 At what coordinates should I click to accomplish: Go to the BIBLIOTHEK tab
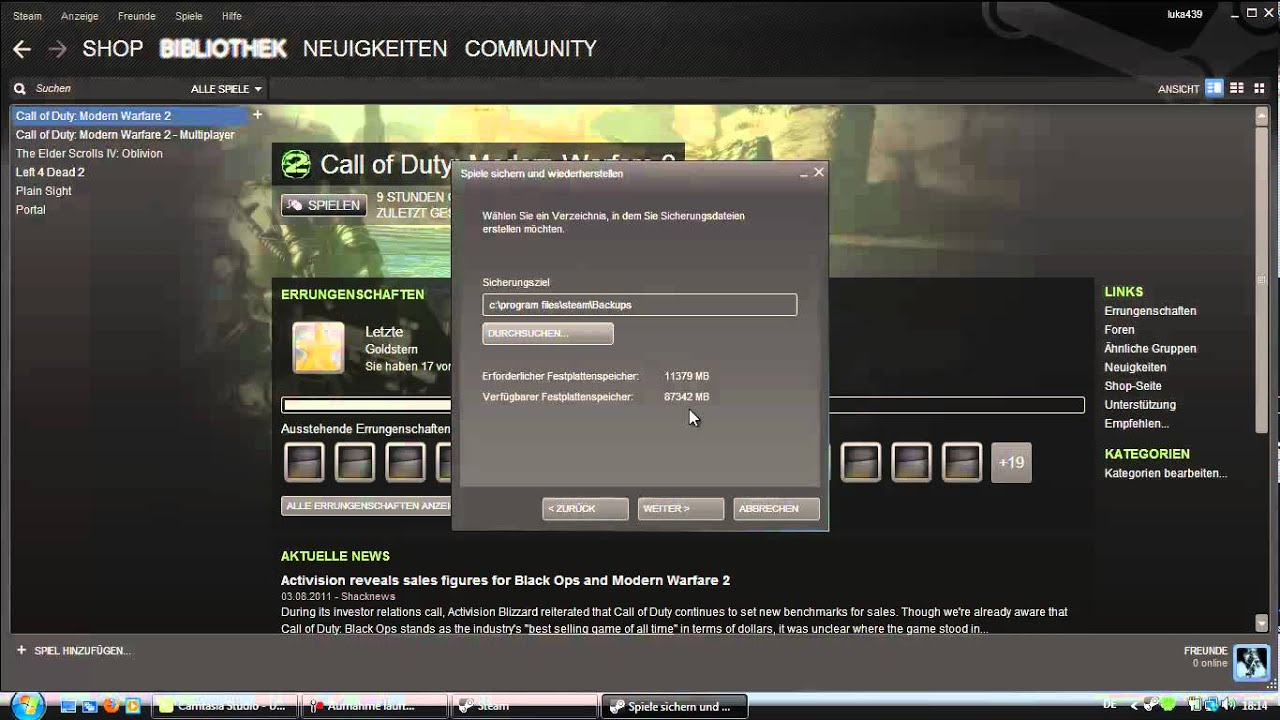223,48
